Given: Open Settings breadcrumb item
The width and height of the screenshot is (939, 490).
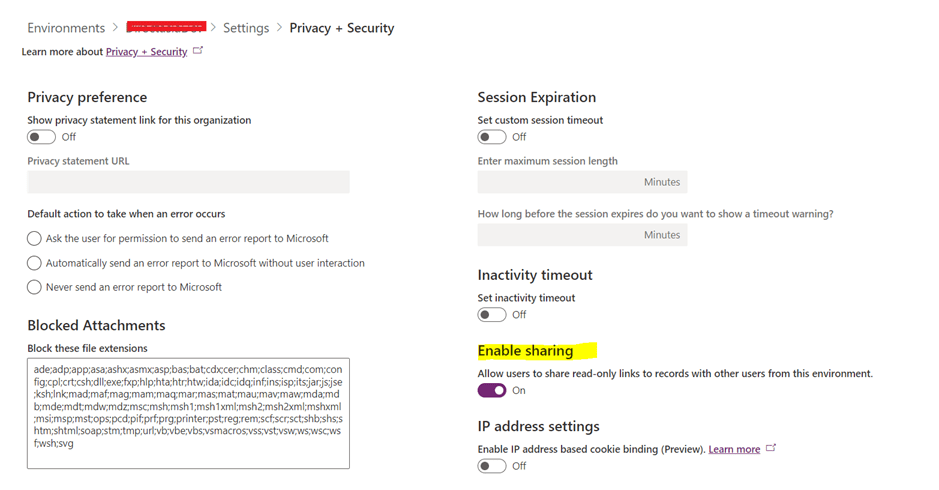Looking at the screenshot, I should point(246,28).
